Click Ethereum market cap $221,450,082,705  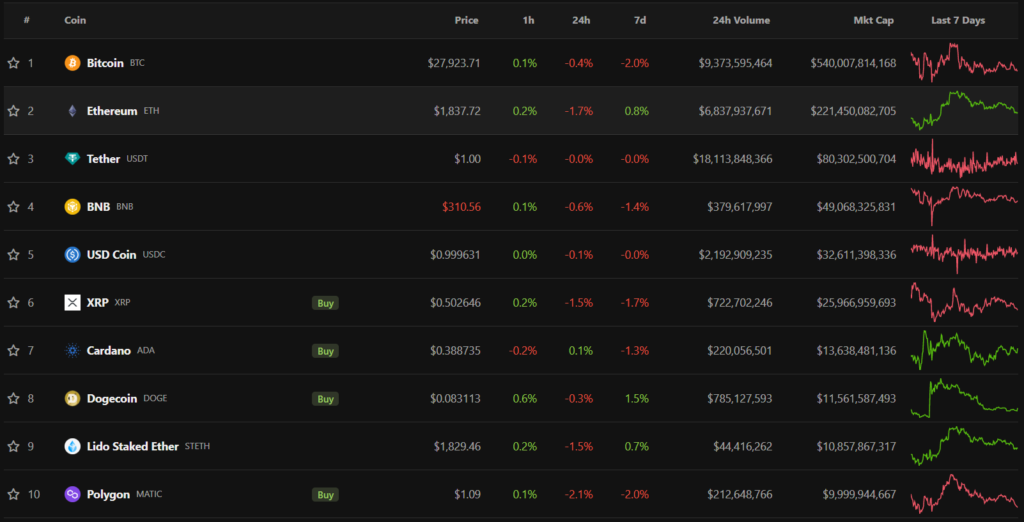[x=853, y=111]
